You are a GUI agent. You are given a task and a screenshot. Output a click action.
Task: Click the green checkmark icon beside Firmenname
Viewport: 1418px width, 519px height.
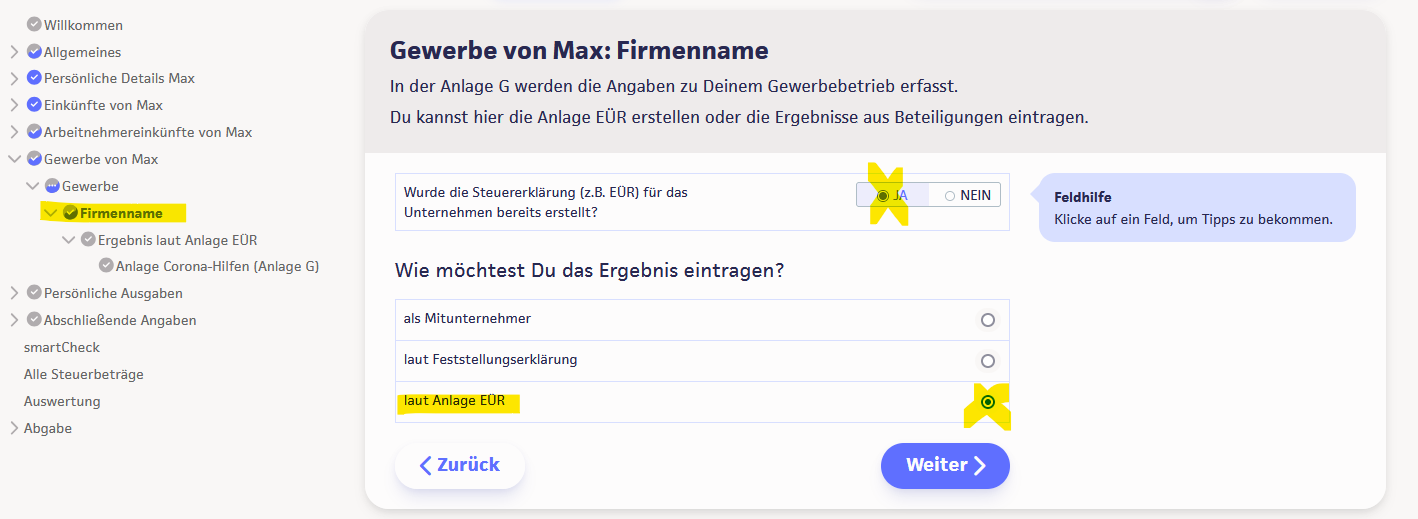(70, 213)
